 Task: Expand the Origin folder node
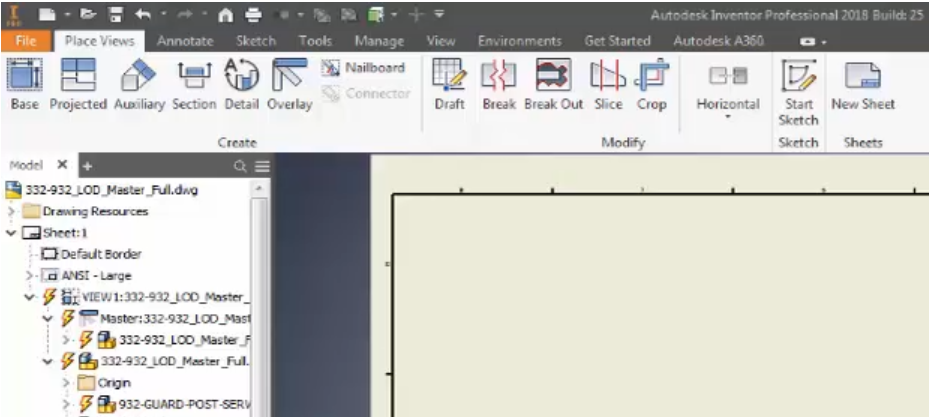click(67, 383)
